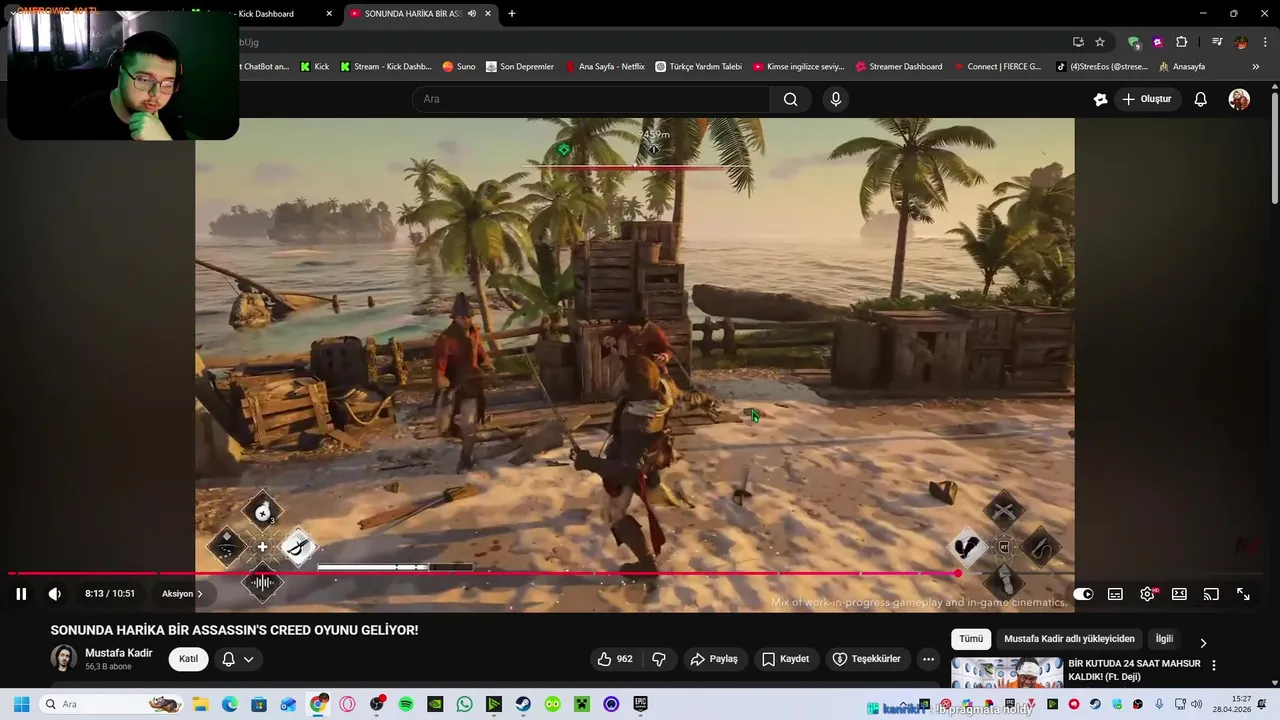Like the video with 962 likes
Screen dimensions: 1280x720
615,659
